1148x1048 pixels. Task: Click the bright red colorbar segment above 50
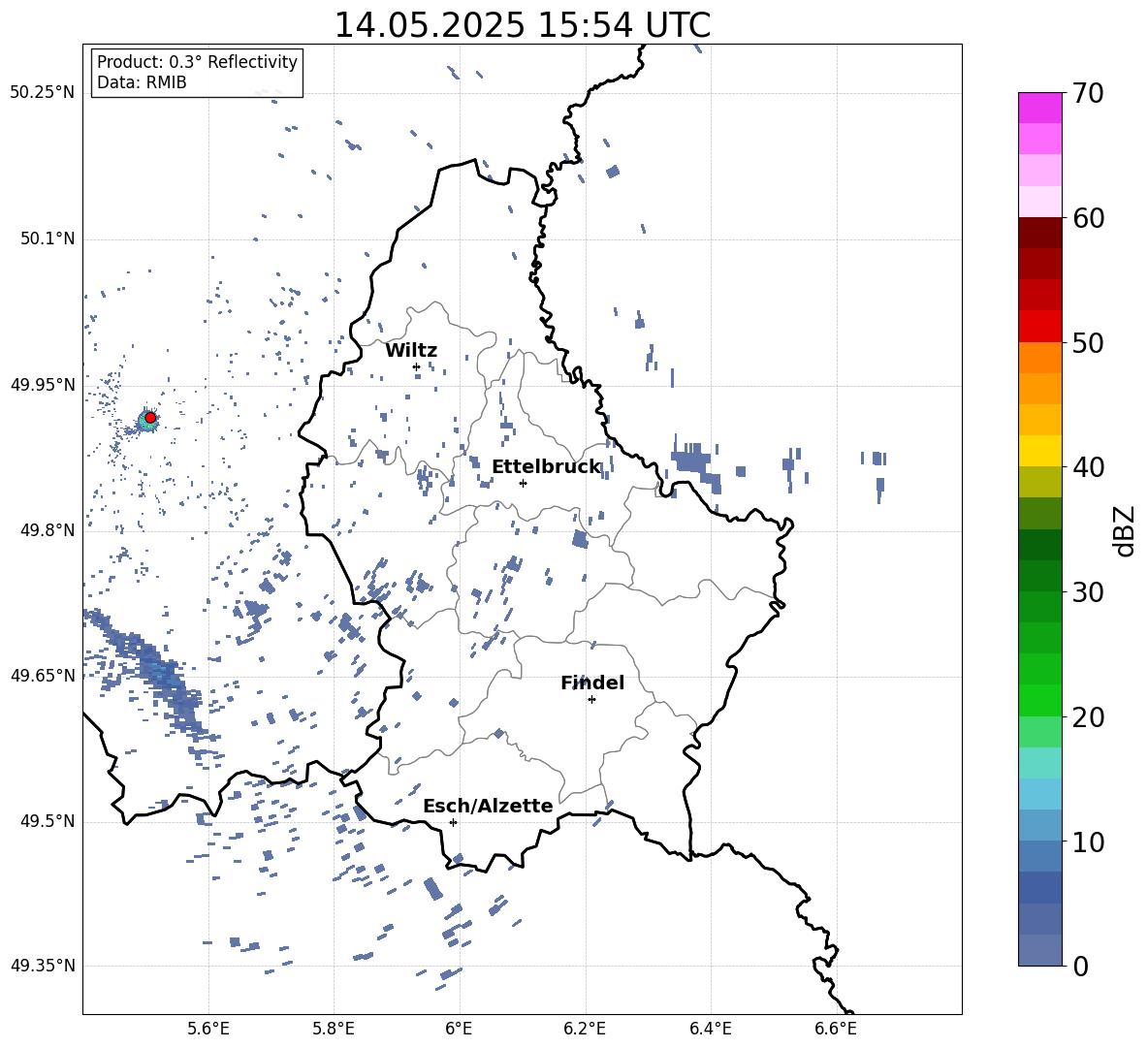click(x=1039, y=327)
